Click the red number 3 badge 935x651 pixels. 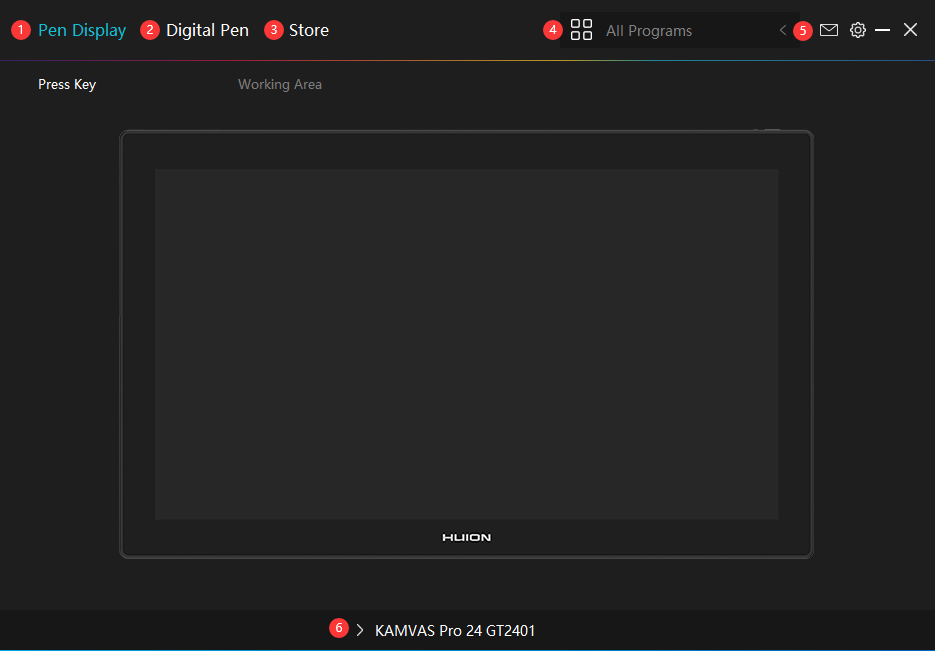[x=273, y=30]
